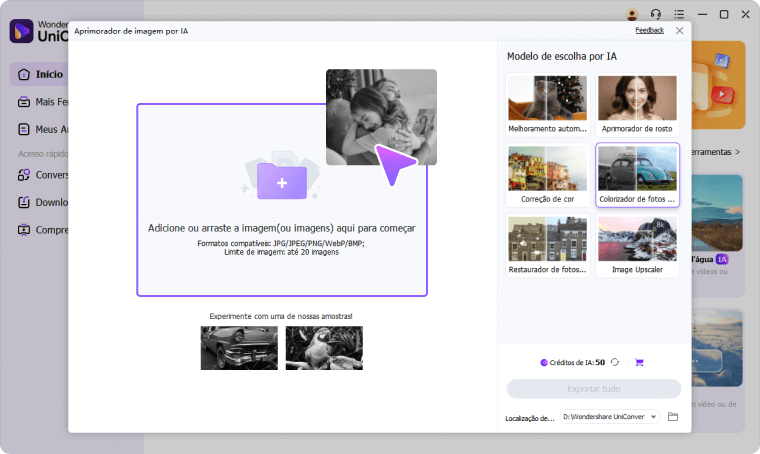This screenshot has height=454, width=760.
Task: Click the Mais Ferramentas toolbox icon
Action: (24, 102)
